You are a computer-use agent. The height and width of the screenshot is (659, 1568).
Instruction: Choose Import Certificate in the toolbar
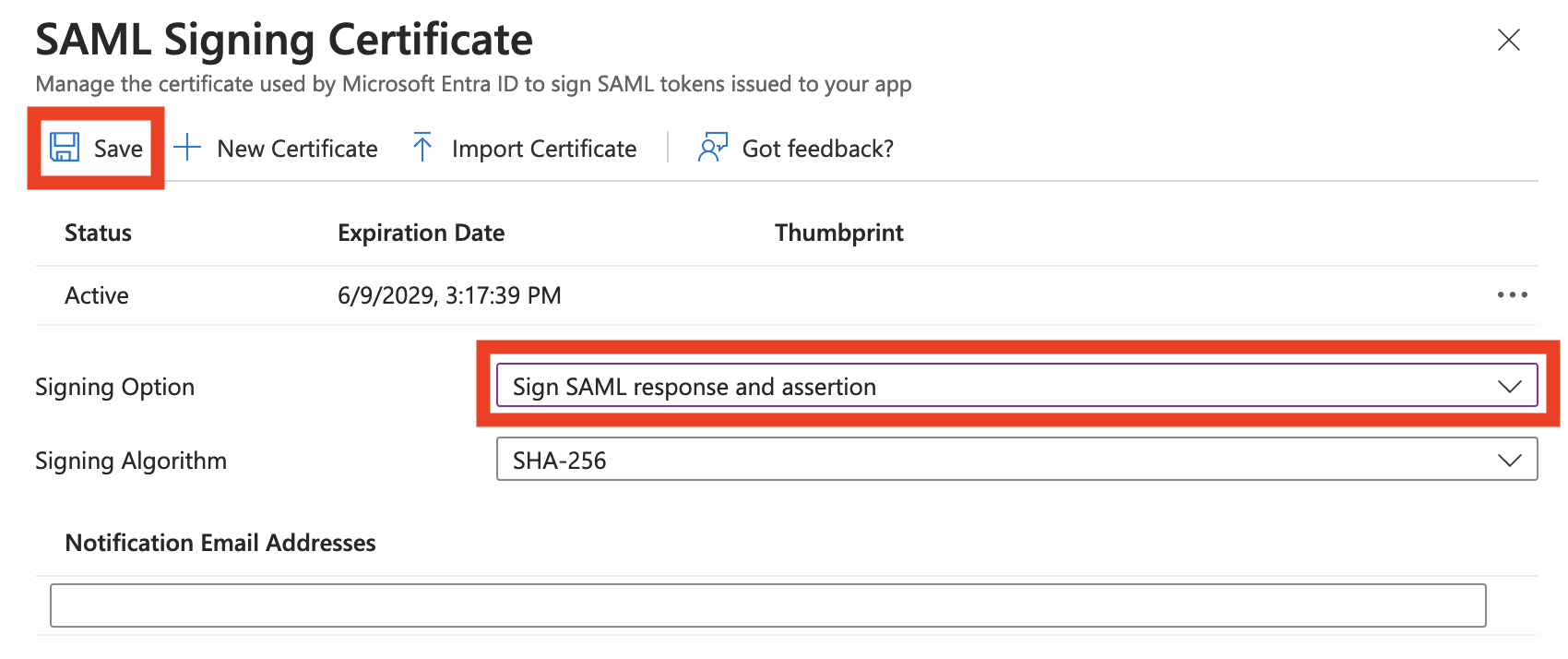(544, 149)
